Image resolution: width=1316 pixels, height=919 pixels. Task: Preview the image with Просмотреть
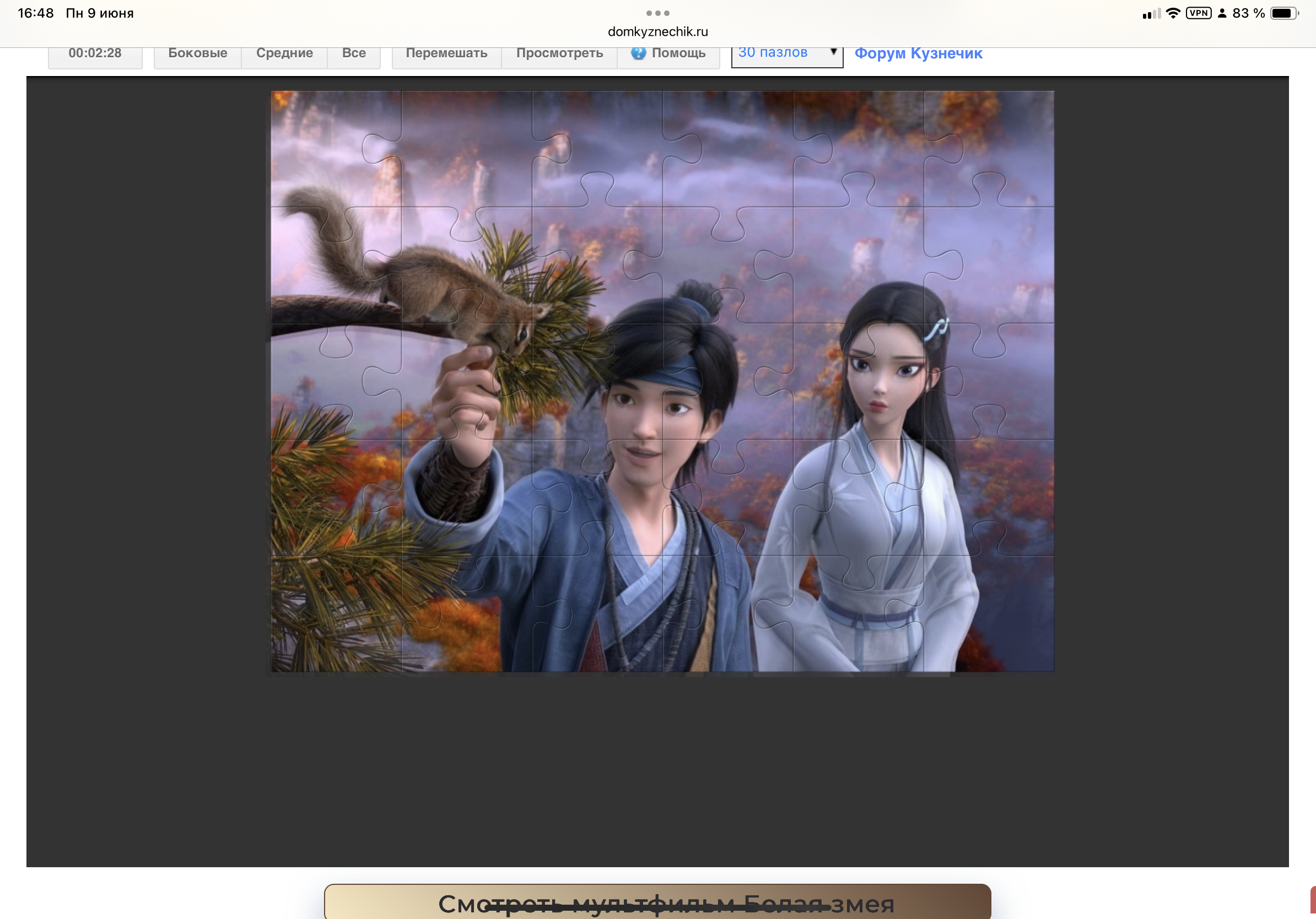click(x=559, y=55)
